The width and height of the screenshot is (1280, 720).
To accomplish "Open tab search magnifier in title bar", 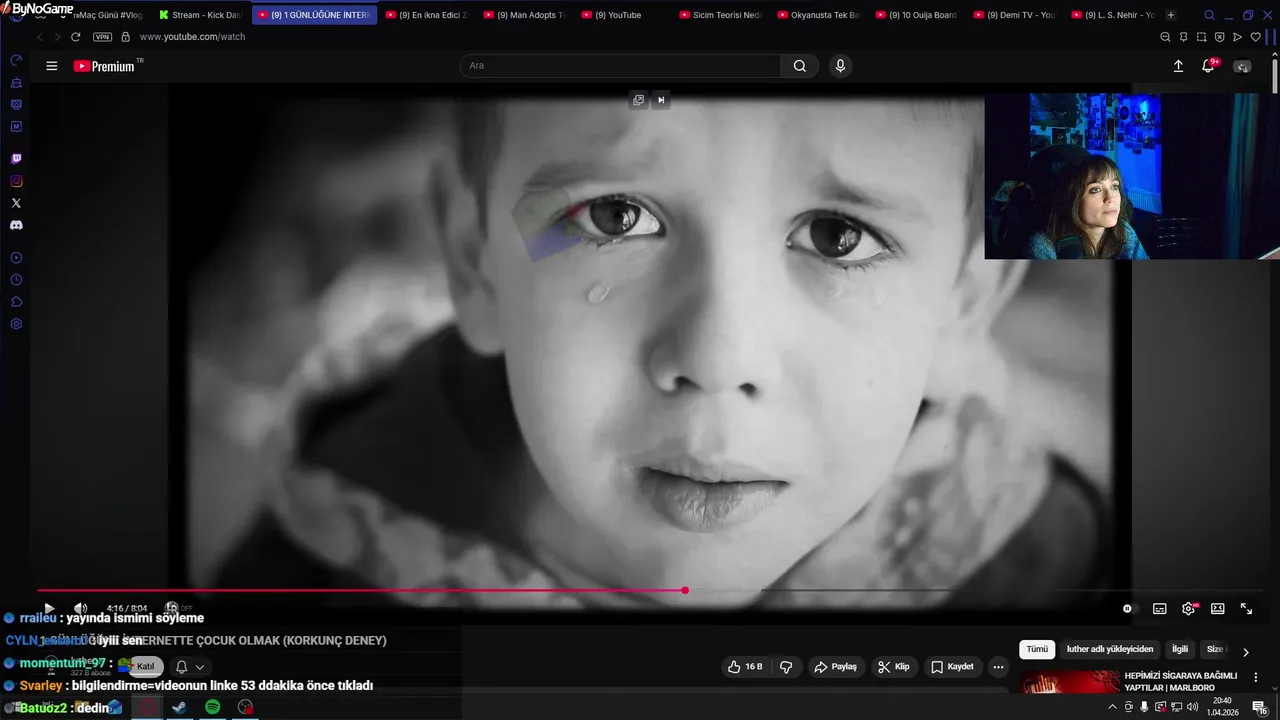I will (1209, 15).
